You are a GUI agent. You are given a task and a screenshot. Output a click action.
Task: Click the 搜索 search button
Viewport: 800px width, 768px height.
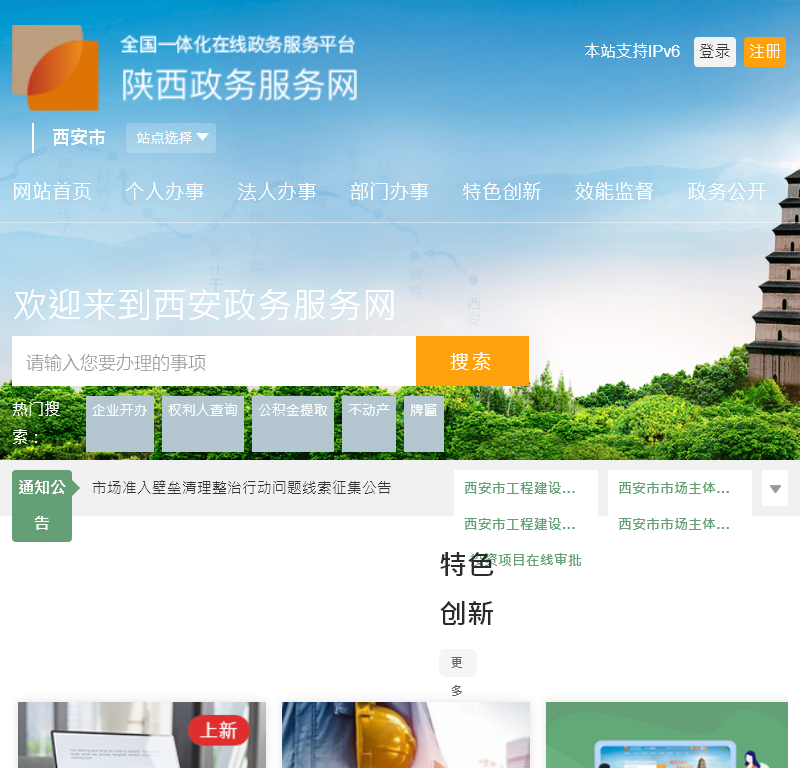coord(472,360)
